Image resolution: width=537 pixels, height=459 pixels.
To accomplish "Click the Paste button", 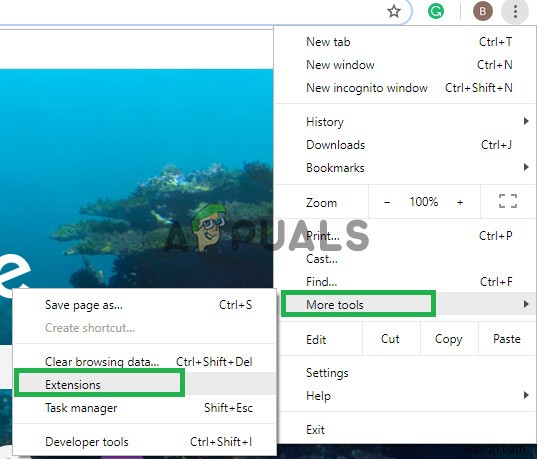I will click(x=507, y=339).
